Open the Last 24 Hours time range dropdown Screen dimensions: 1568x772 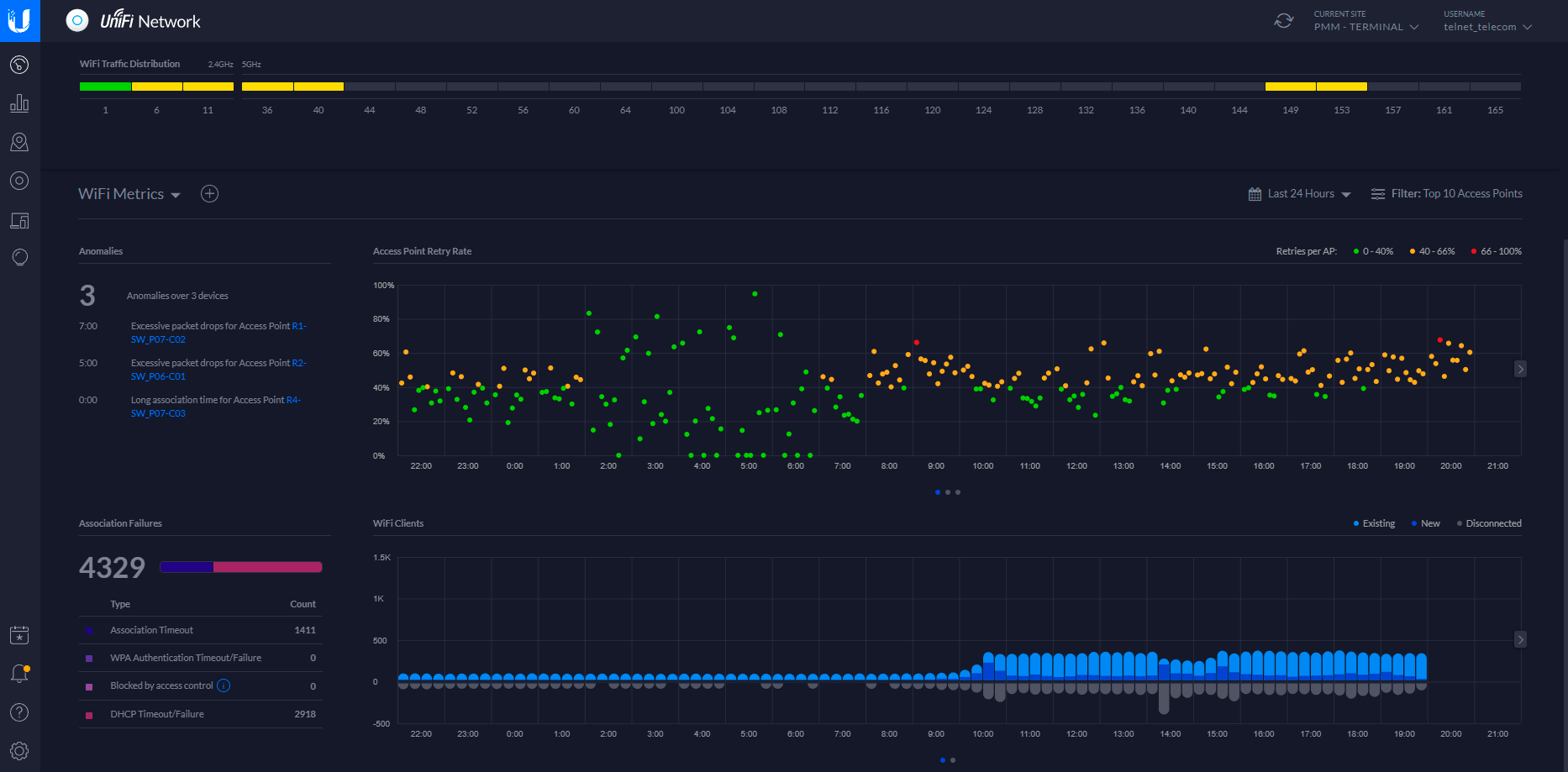tap(1299, 193)
